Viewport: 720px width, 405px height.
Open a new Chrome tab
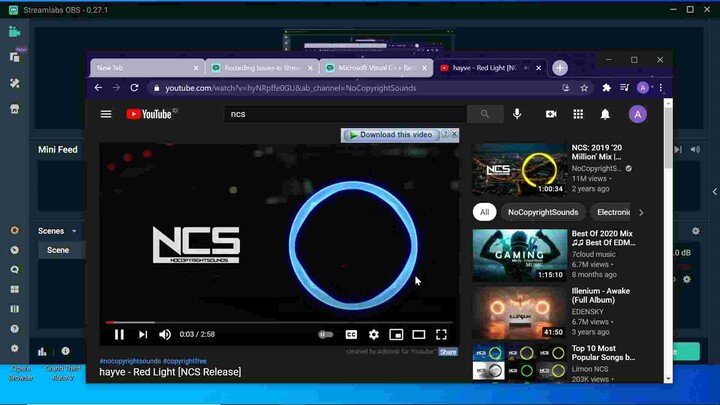(560, 68)
